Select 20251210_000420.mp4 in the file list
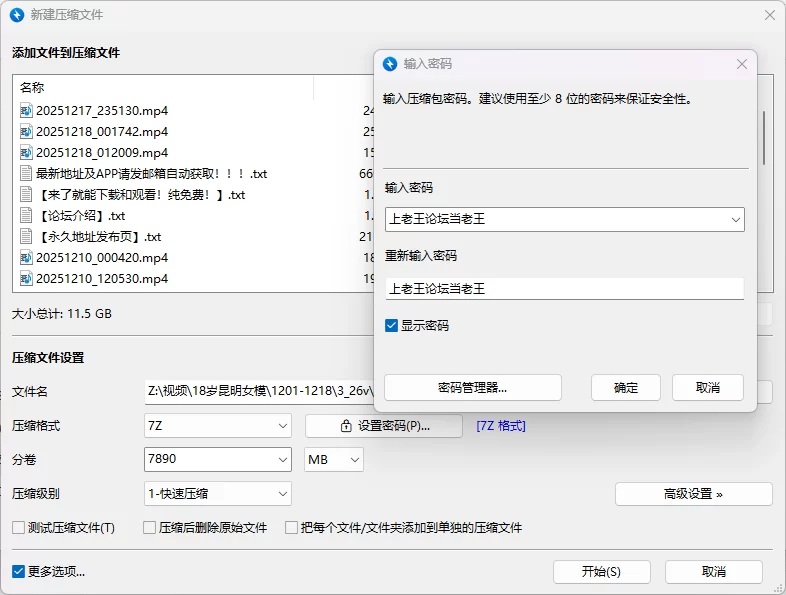 [102, 257]
